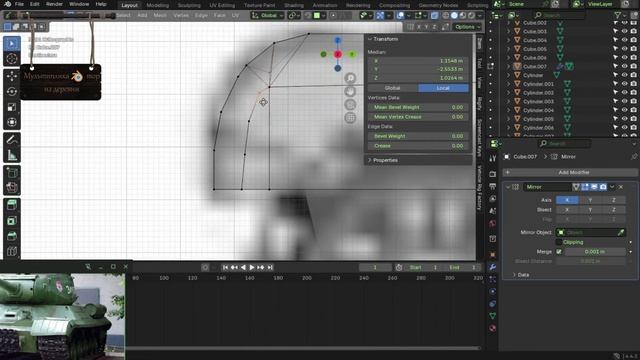Activate the Move tool
Screen dimensions: 640x360
12,76
